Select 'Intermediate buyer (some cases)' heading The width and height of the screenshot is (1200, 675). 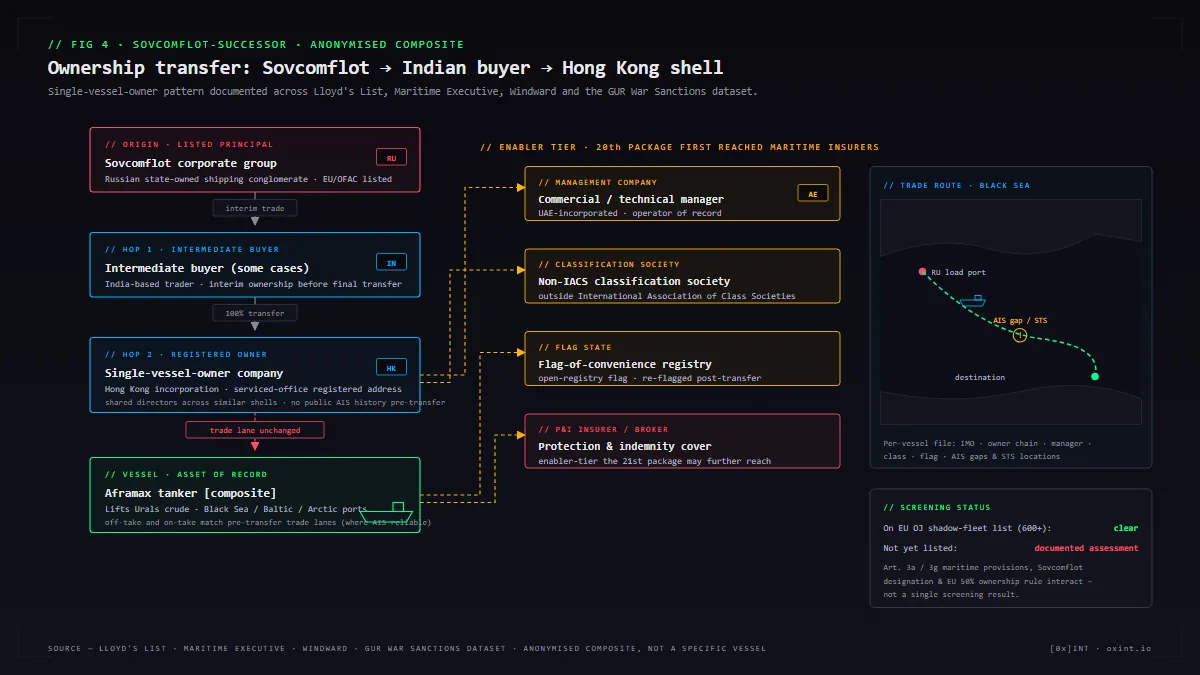[207, 268]
